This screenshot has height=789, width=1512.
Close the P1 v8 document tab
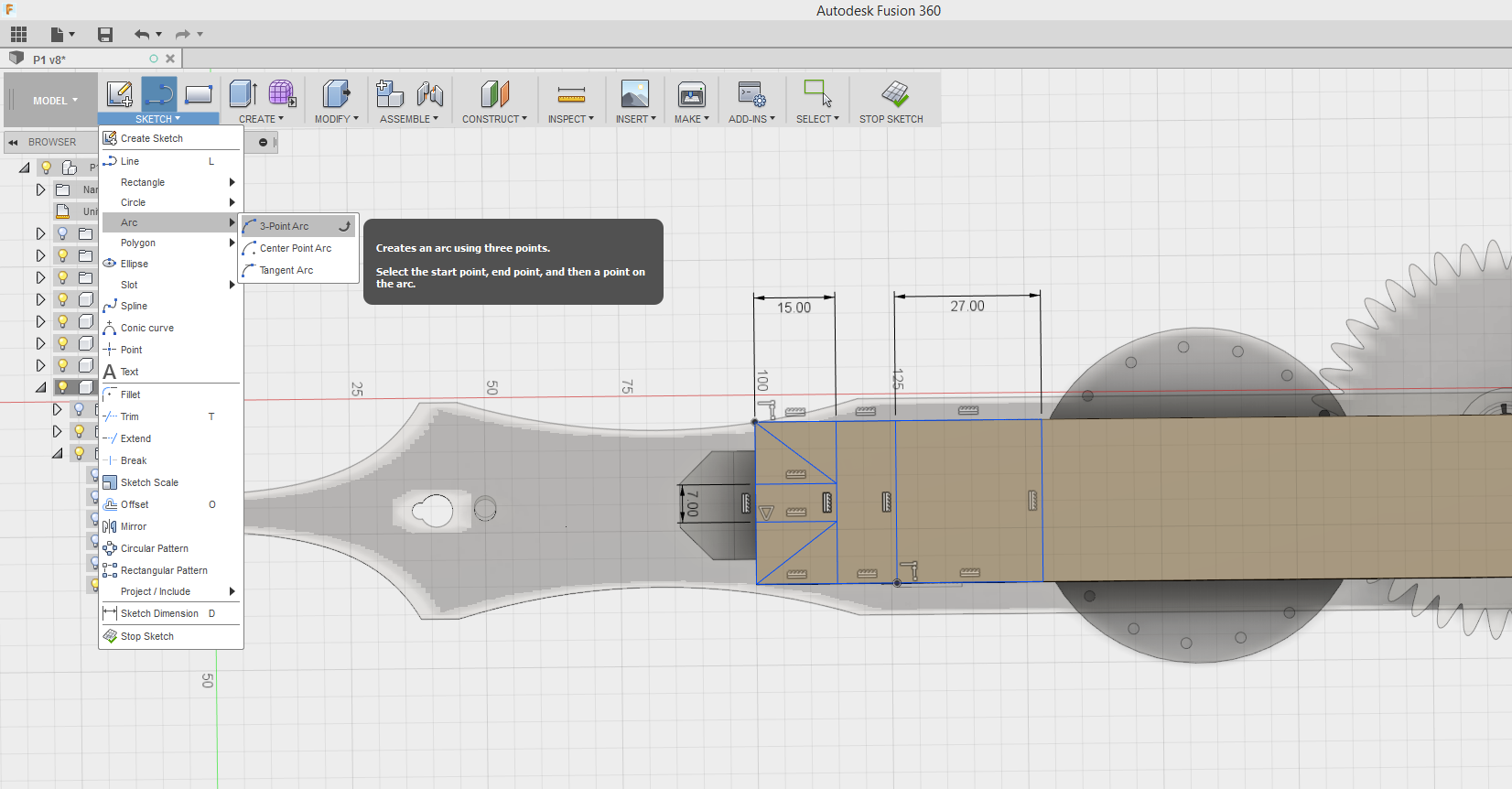(x=170, y=59)
